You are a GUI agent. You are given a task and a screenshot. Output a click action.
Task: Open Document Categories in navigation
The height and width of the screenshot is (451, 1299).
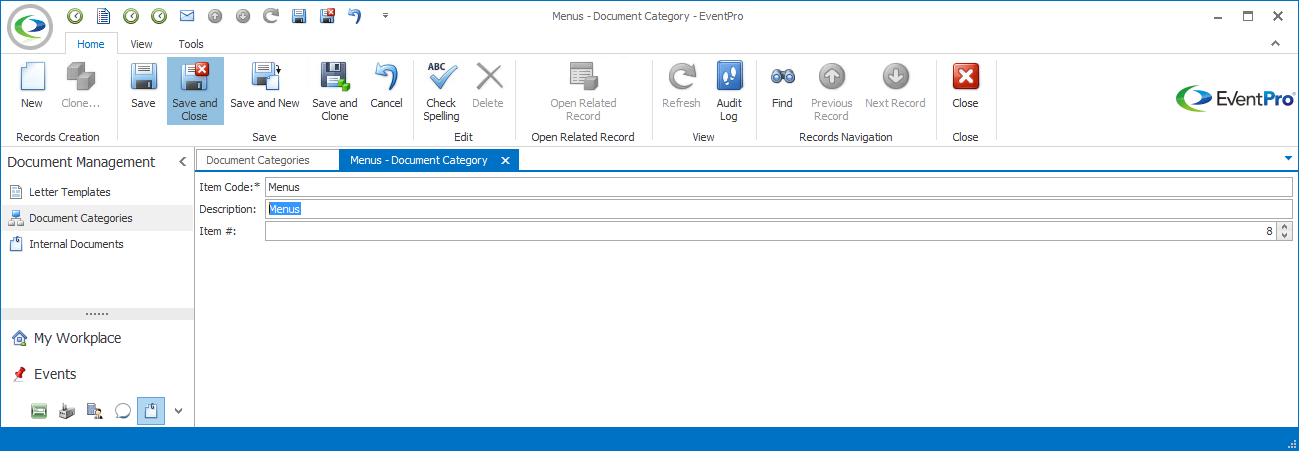[97, 218]
